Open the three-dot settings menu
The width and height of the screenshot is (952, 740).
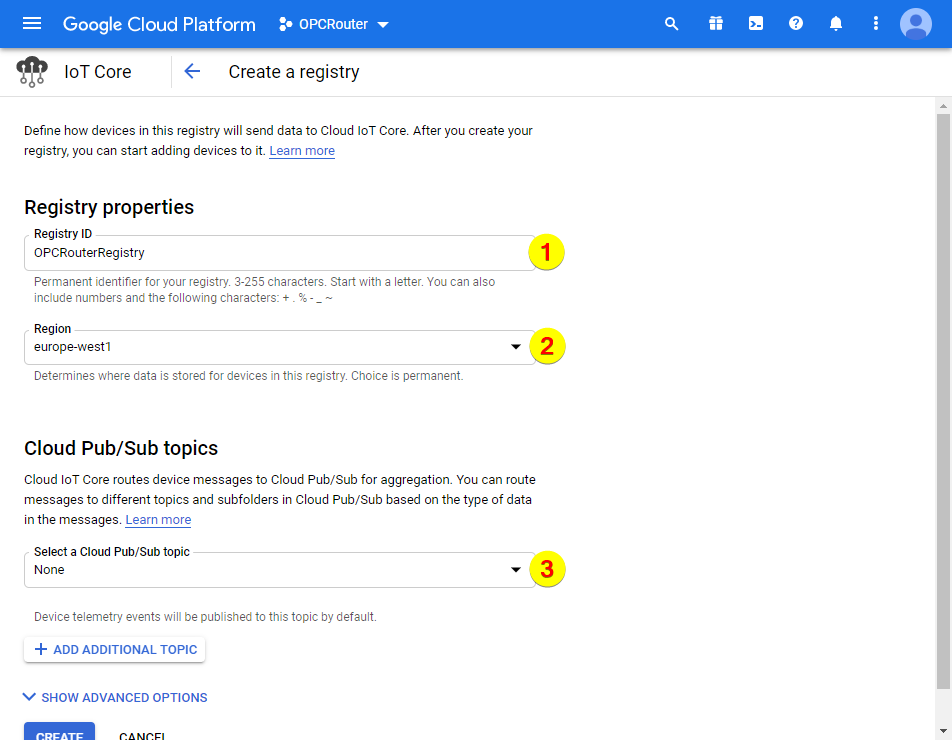point(876,24)
